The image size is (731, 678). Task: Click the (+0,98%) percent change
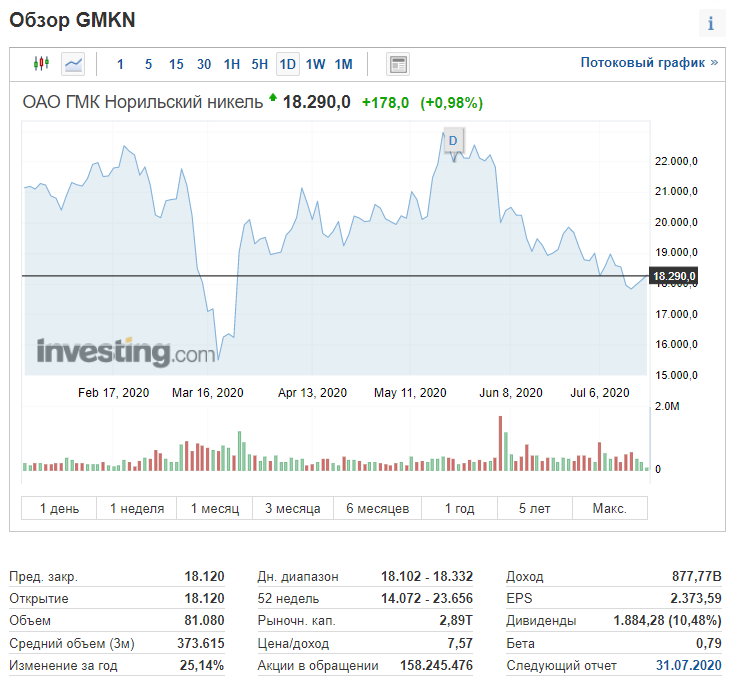(x=451, y=103)
